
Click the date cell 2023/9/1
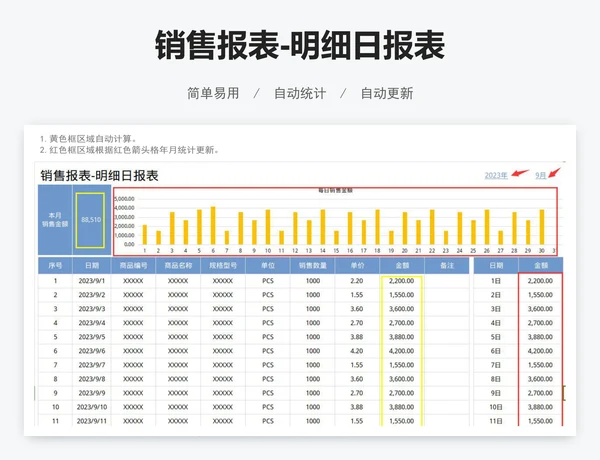point(92,281)
